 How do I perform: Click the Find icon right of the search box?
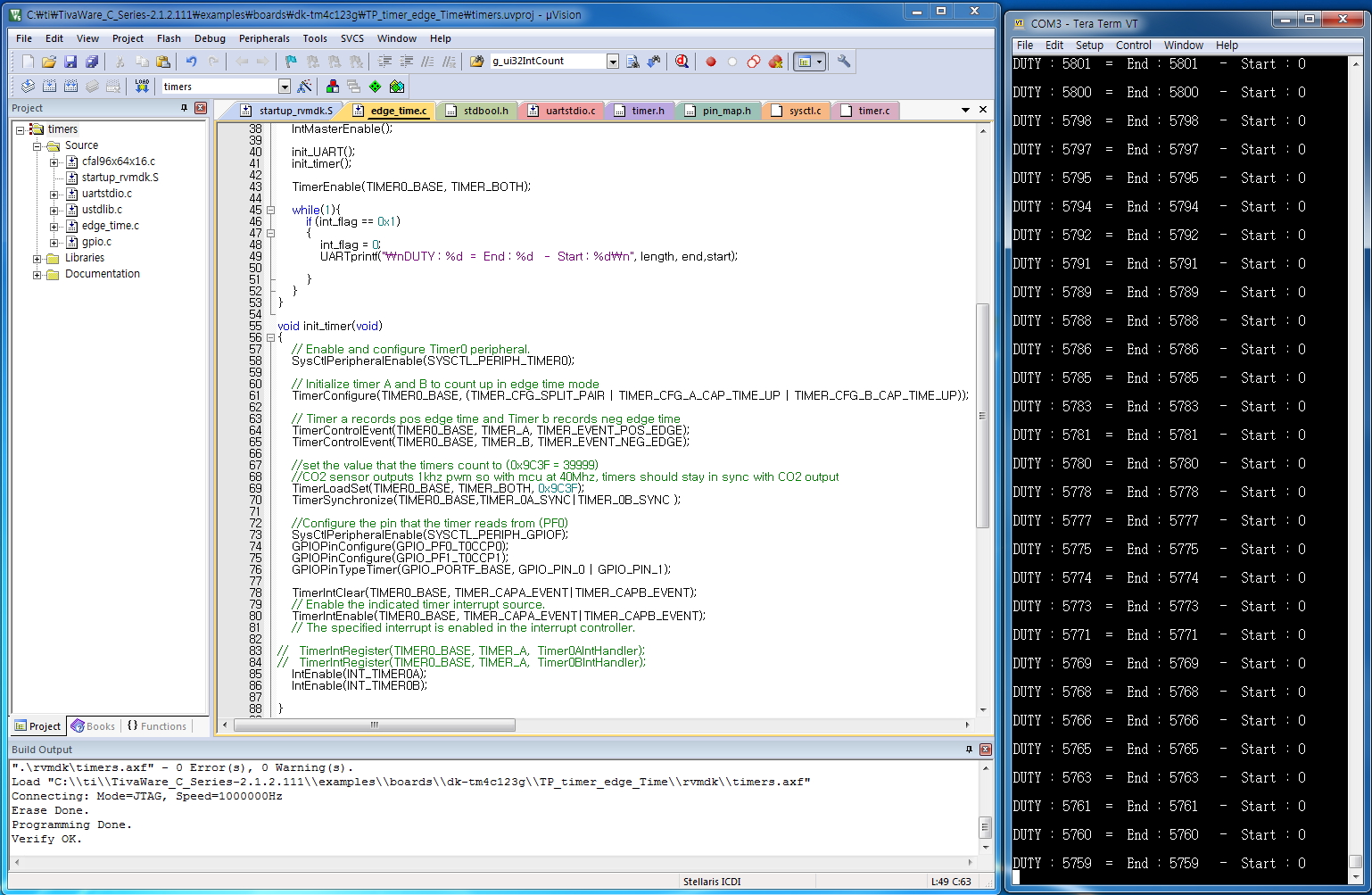coord(632,62)
